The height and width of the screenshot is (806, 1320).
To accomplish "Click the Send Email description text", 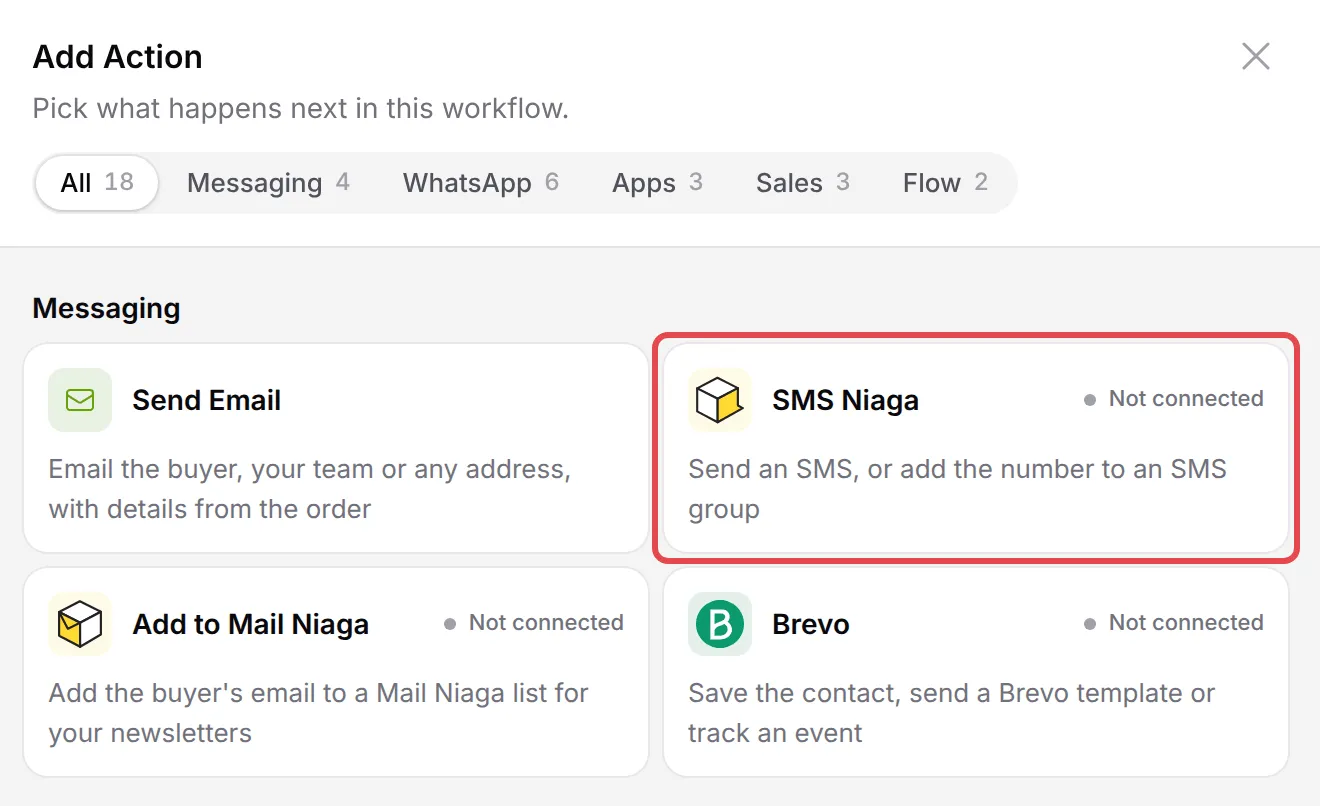I will 310,489.
